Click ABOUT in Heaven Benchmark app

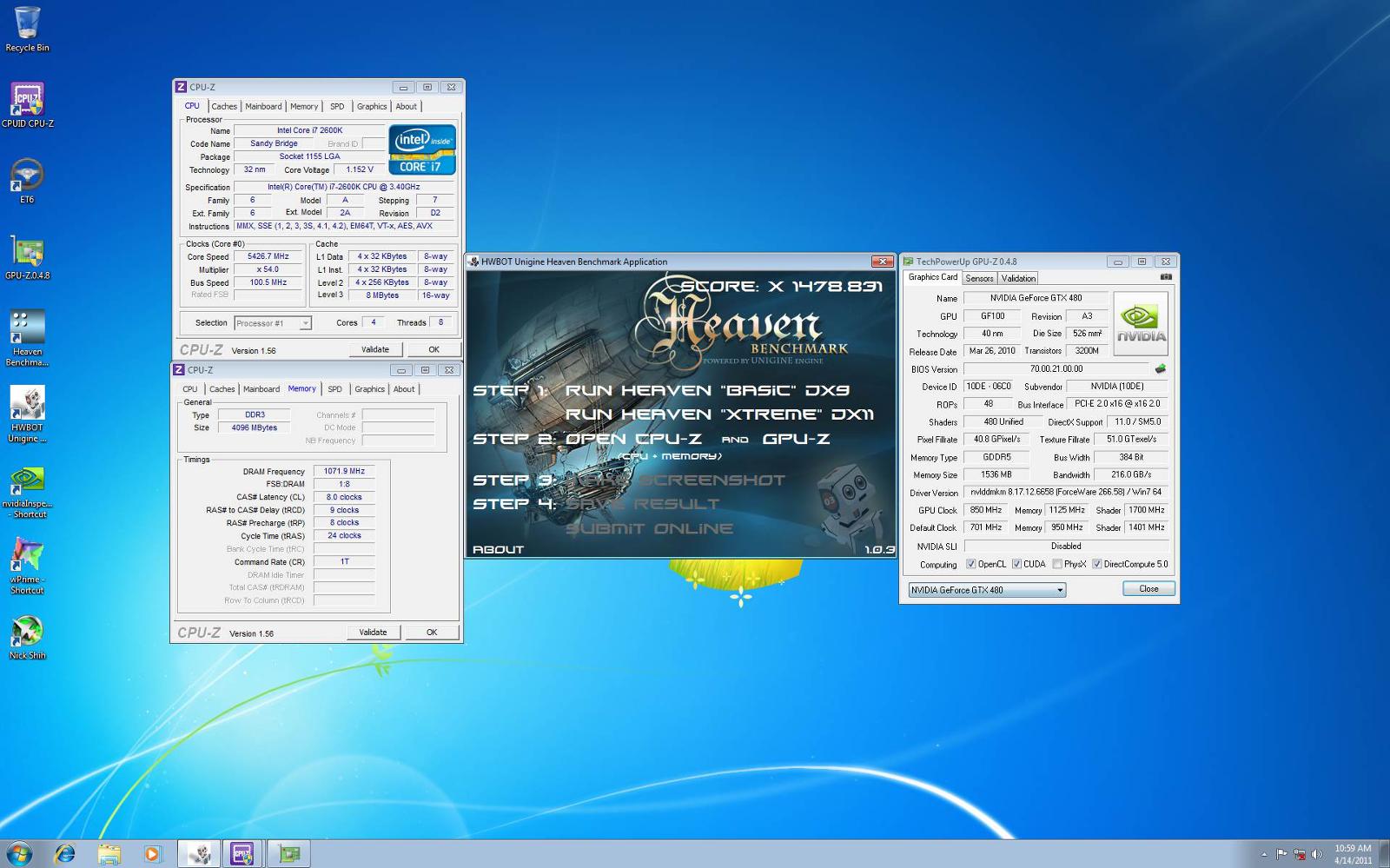(498, 549)
